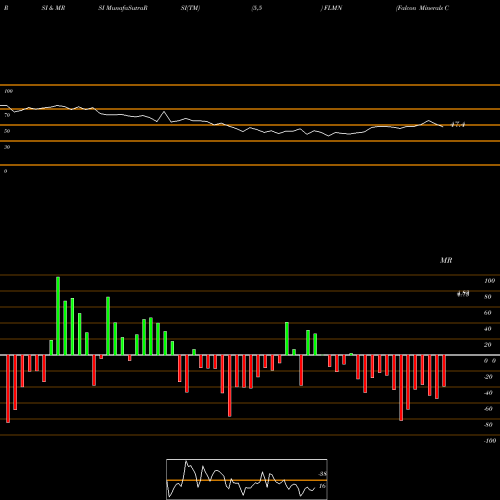Click the "SI(TM)" header label

(190, 8)
